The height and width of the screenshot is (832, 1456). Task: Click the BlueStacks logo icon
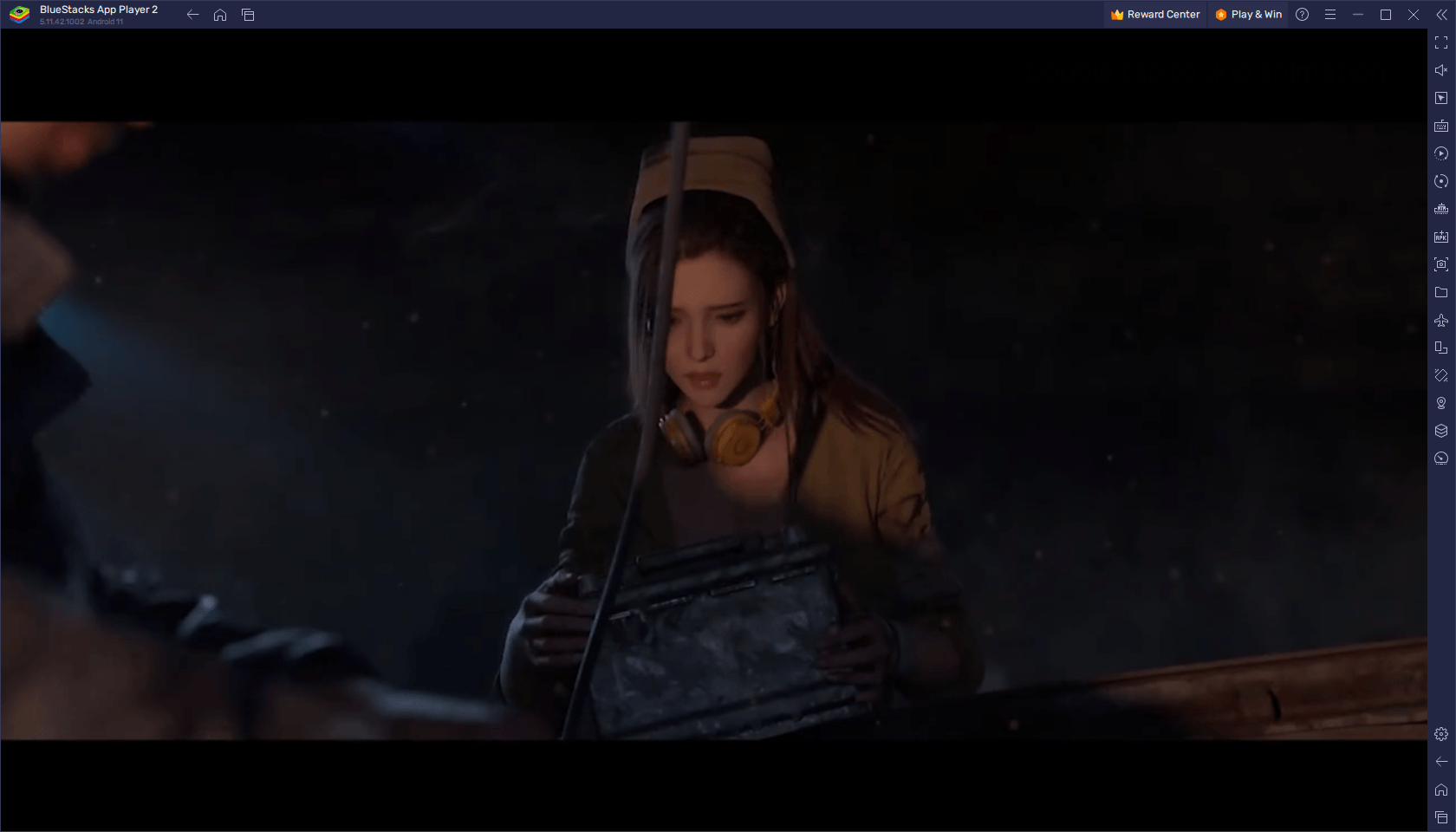tap(19, 15)
